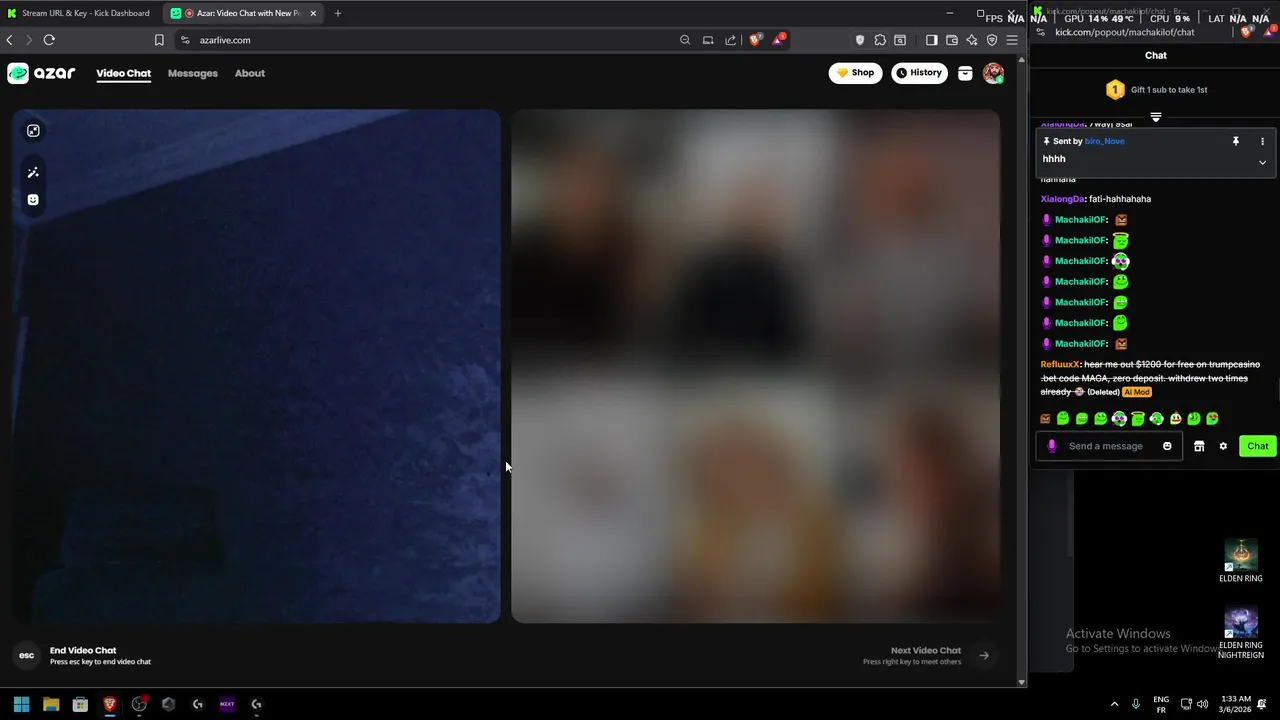1280x720 pixels.
Task: Click the expand video fullscreen icon
Action: point(33,131)
